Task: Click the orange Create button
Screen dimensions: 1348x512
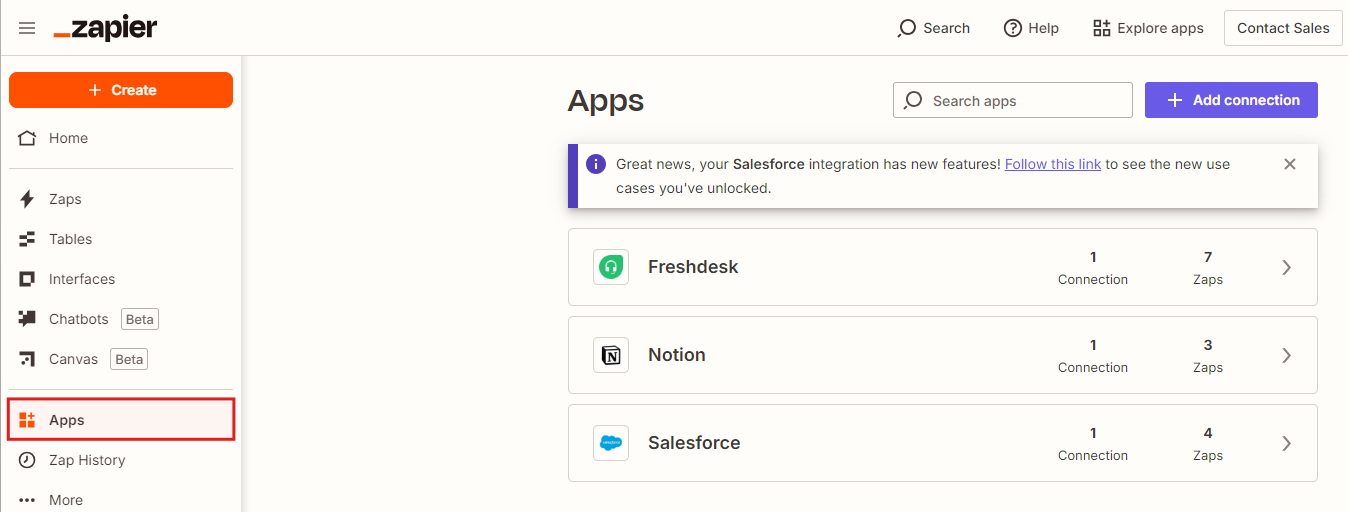Action: click(x=121, y=90)
